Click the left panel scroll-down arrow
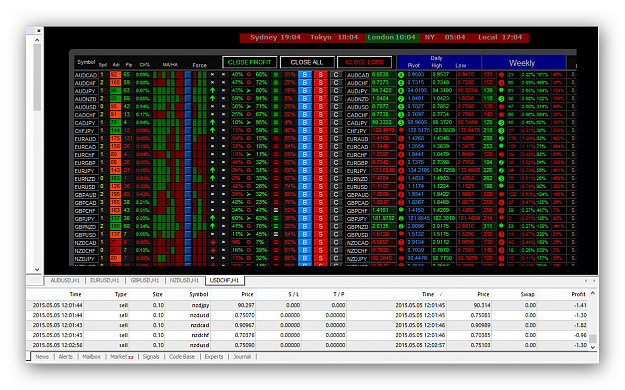The image size is (625, 390). coord(37,270)
